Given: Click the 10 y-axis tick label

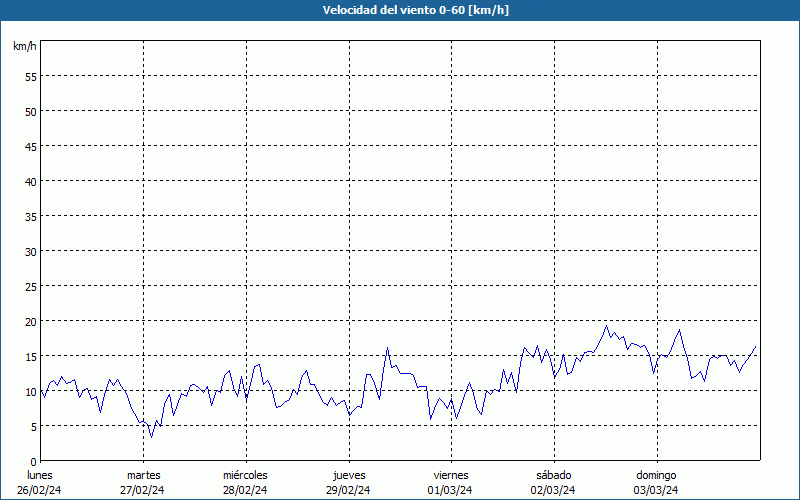Looking at the screenshot, I should tap(31, 391).
